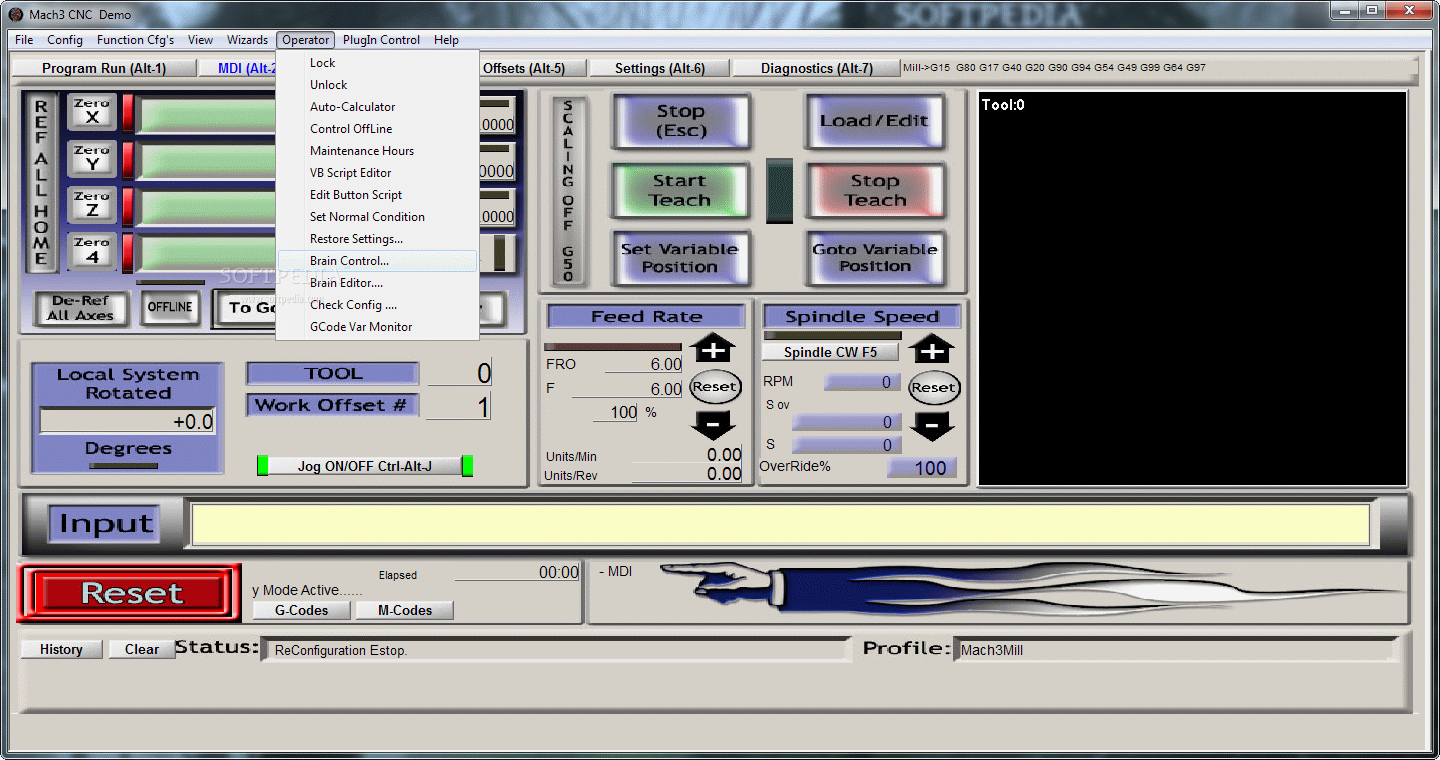Choose Set Normal Condition entry

[x=378, y=217]
